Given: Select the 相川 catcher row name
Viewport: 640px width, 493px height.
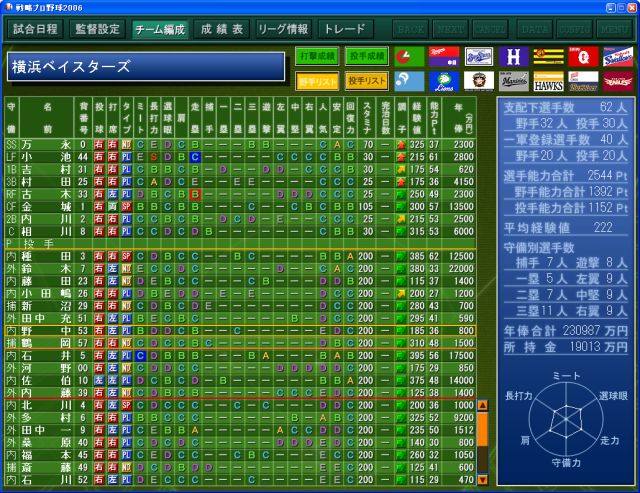Looking at the screenshot, I should pos(47,231).
